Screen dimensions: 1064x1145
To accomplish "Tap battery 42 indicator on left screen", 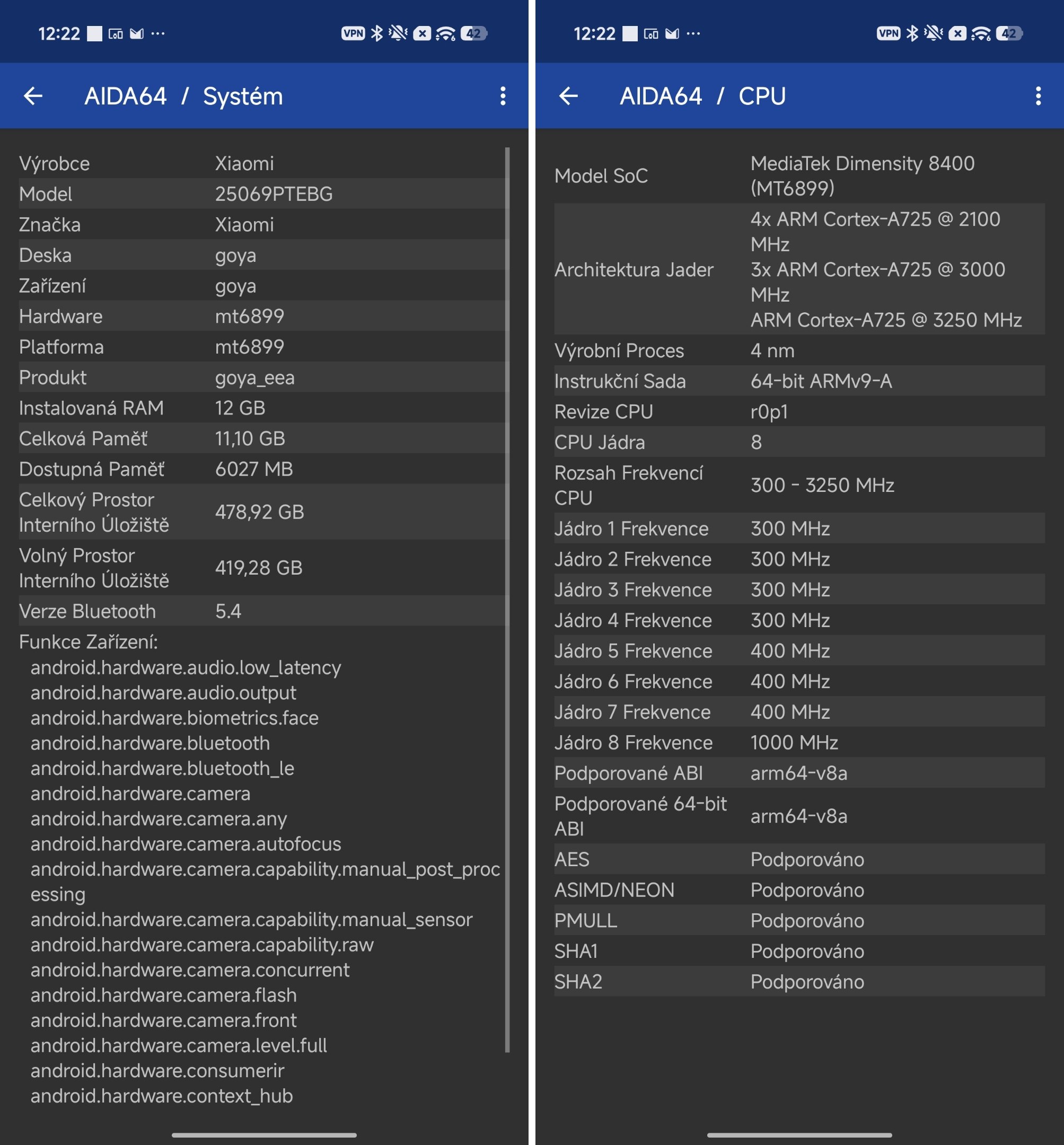I will point(473,33).
